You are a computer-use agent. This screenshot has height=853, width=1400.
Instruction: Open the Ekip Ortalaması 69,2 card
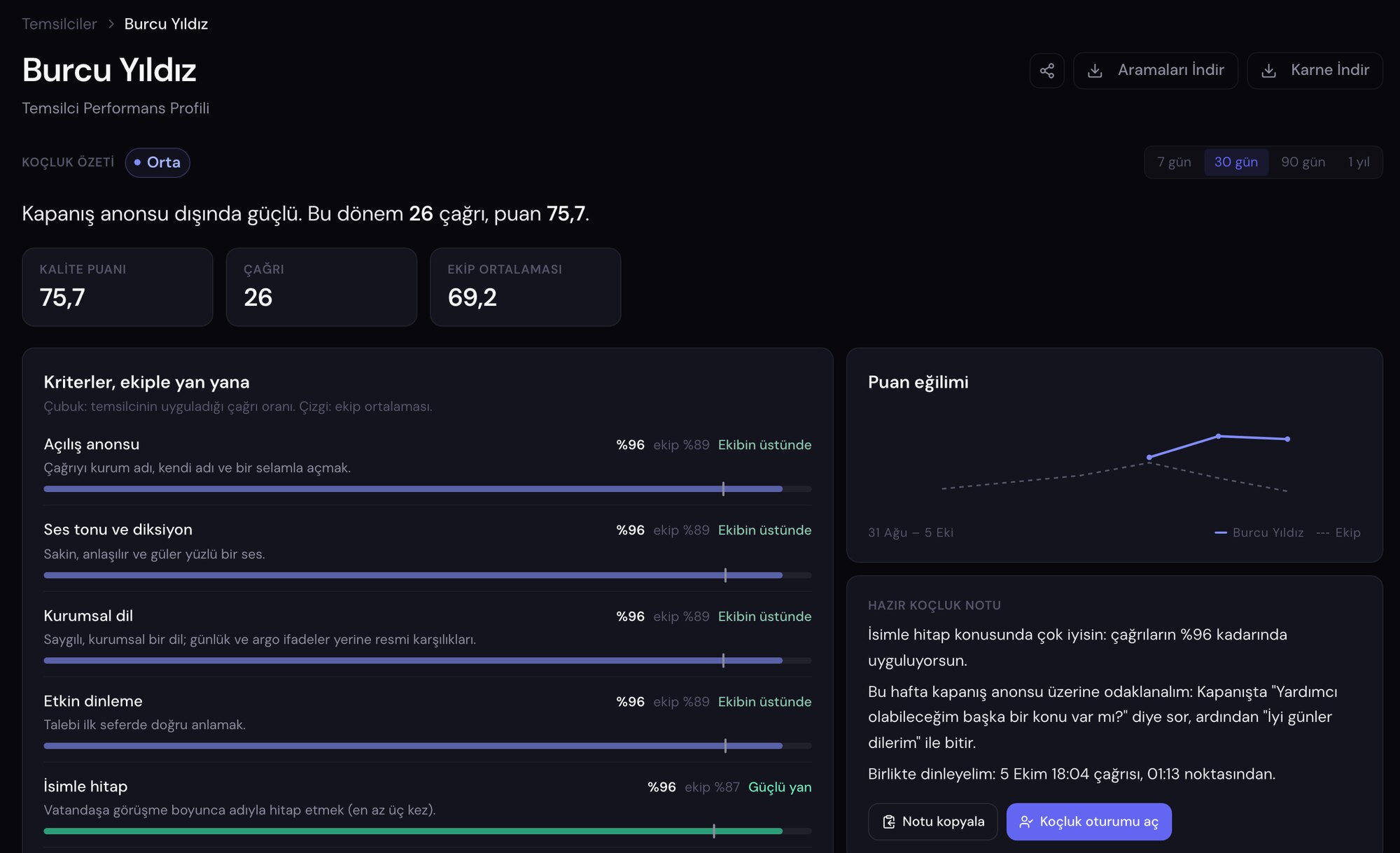click(526, 287)
